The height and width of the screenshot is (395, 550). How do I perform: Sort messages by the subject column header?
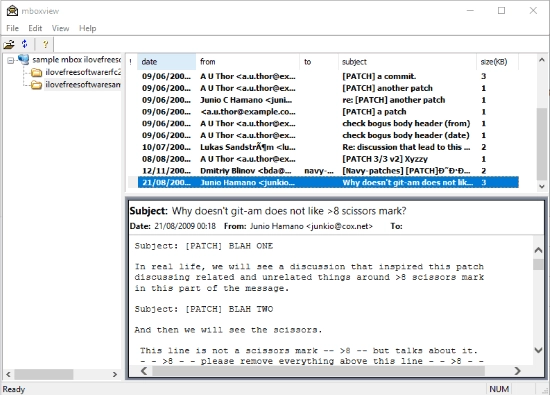click(x=407, y=62)
